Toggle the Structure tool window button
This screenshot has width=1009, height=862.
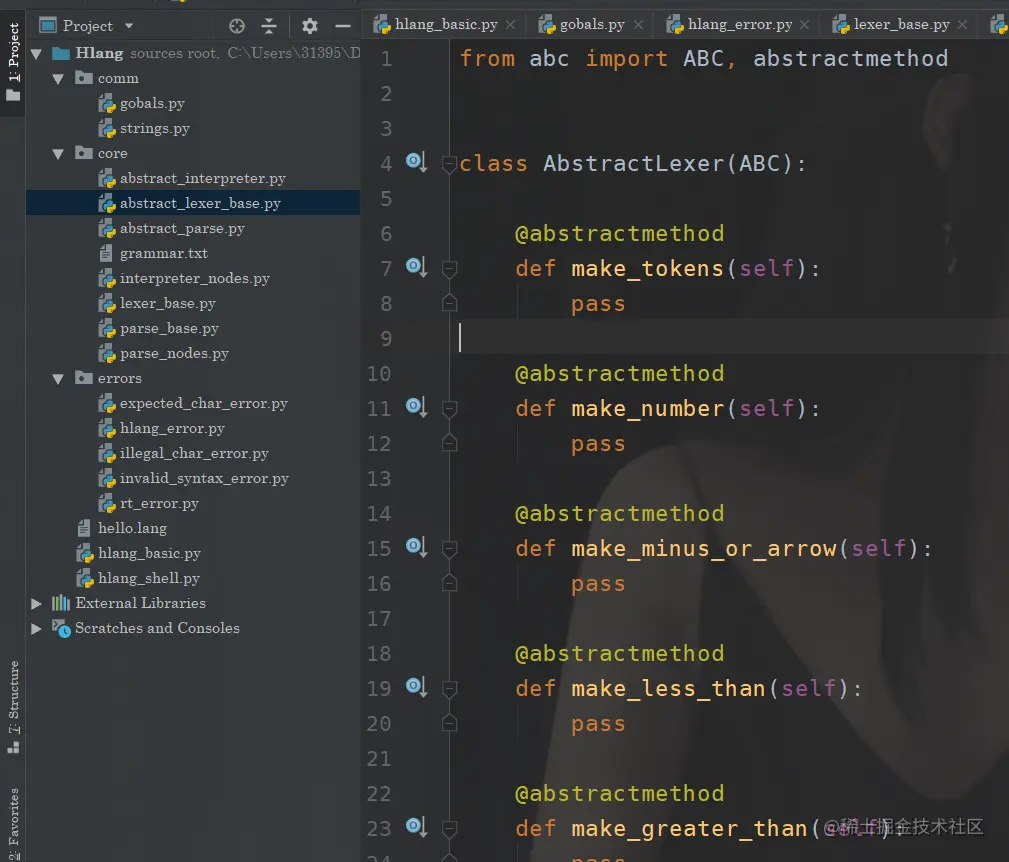click(x=13, y=707)
